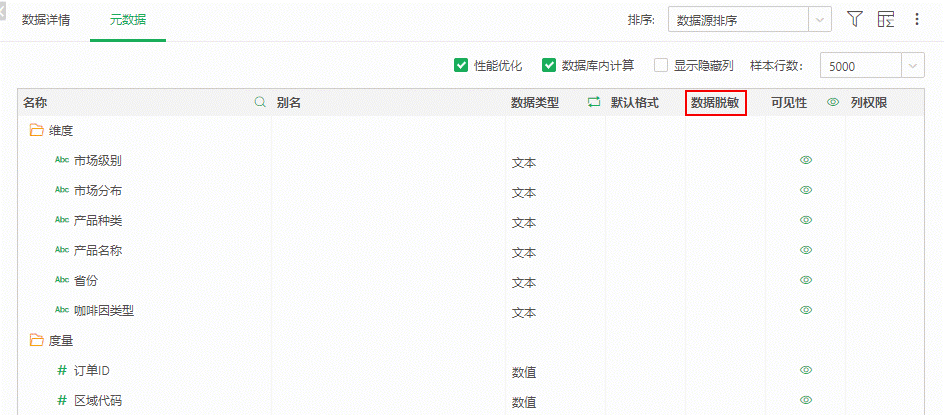Click the 数据脱敏 column header
The image size is (944, 415).
tap(716, 103)
